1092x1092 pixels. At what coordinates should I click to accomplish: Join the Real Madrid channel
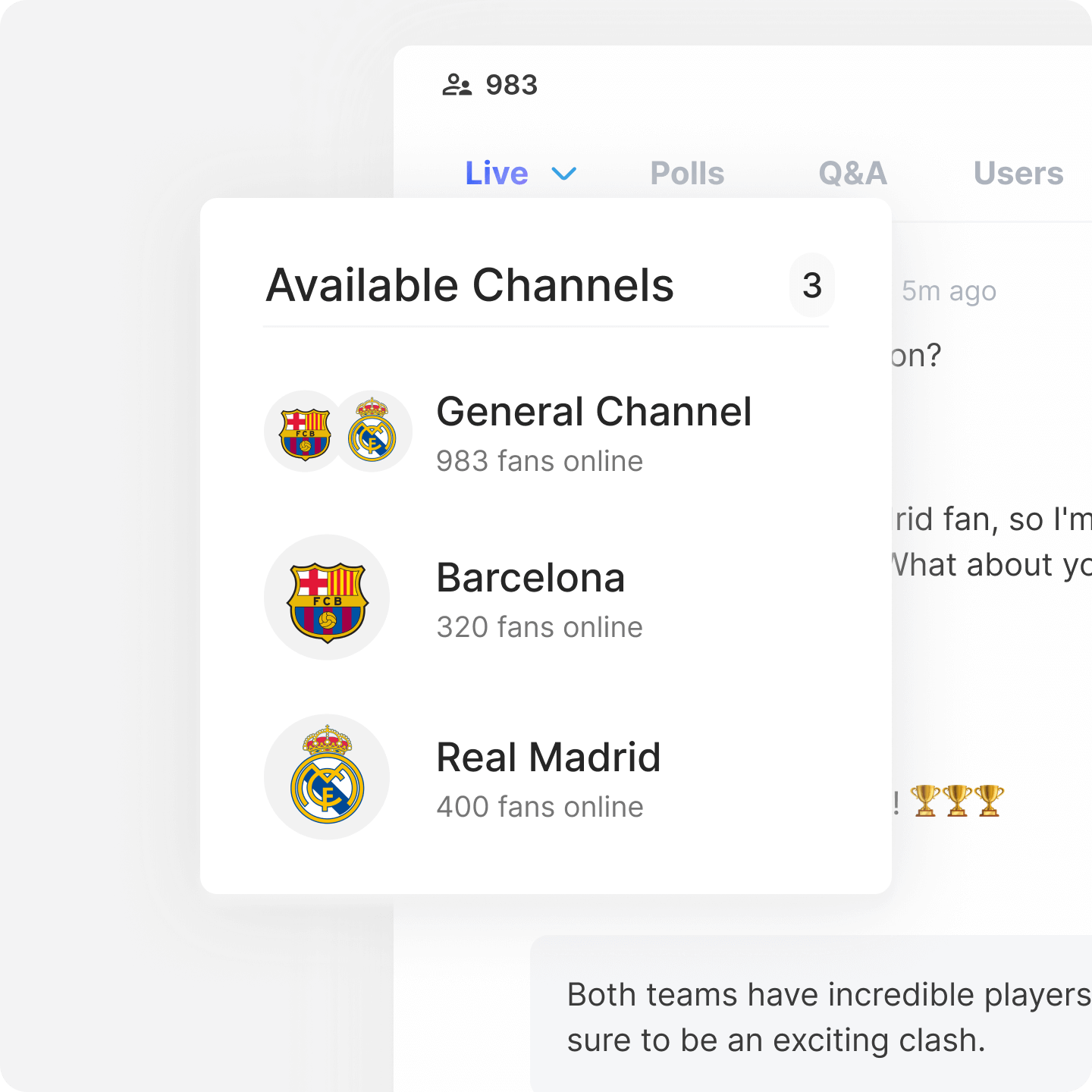(546, 777)
